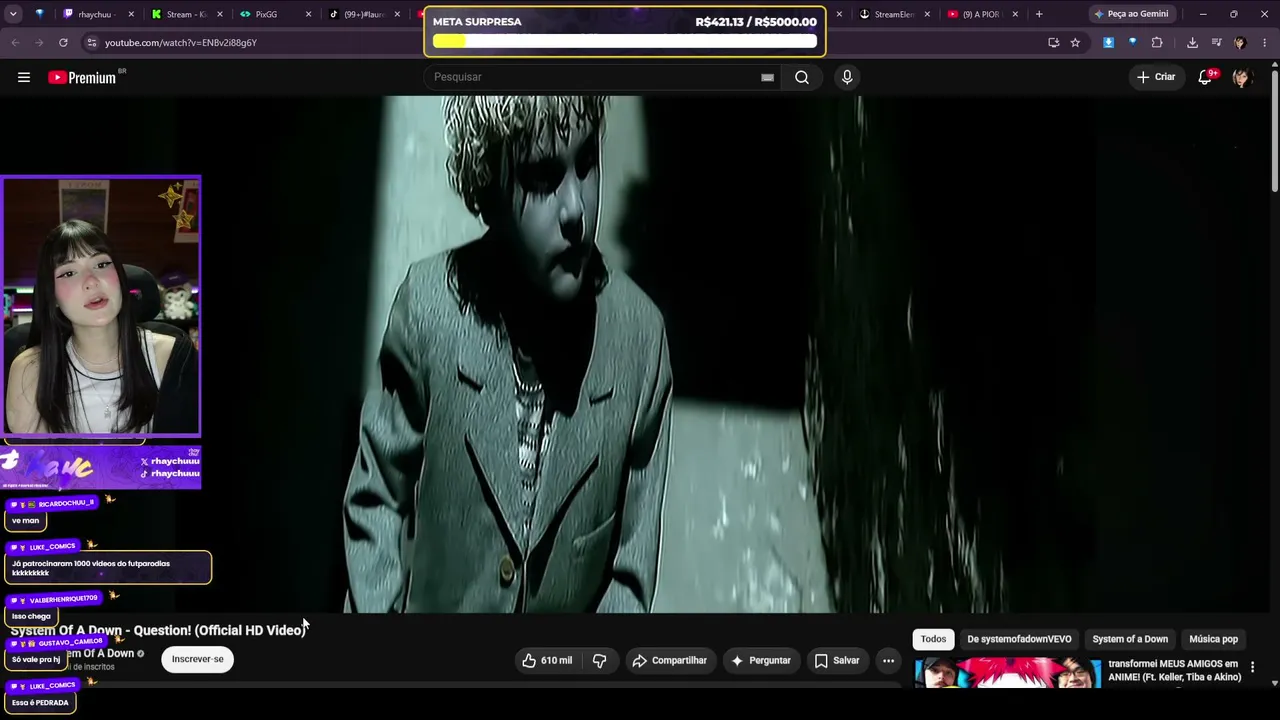The image size is (1280, 720).
Task: Open the recommended anime video thumbnail
Action: point(1007,672)
